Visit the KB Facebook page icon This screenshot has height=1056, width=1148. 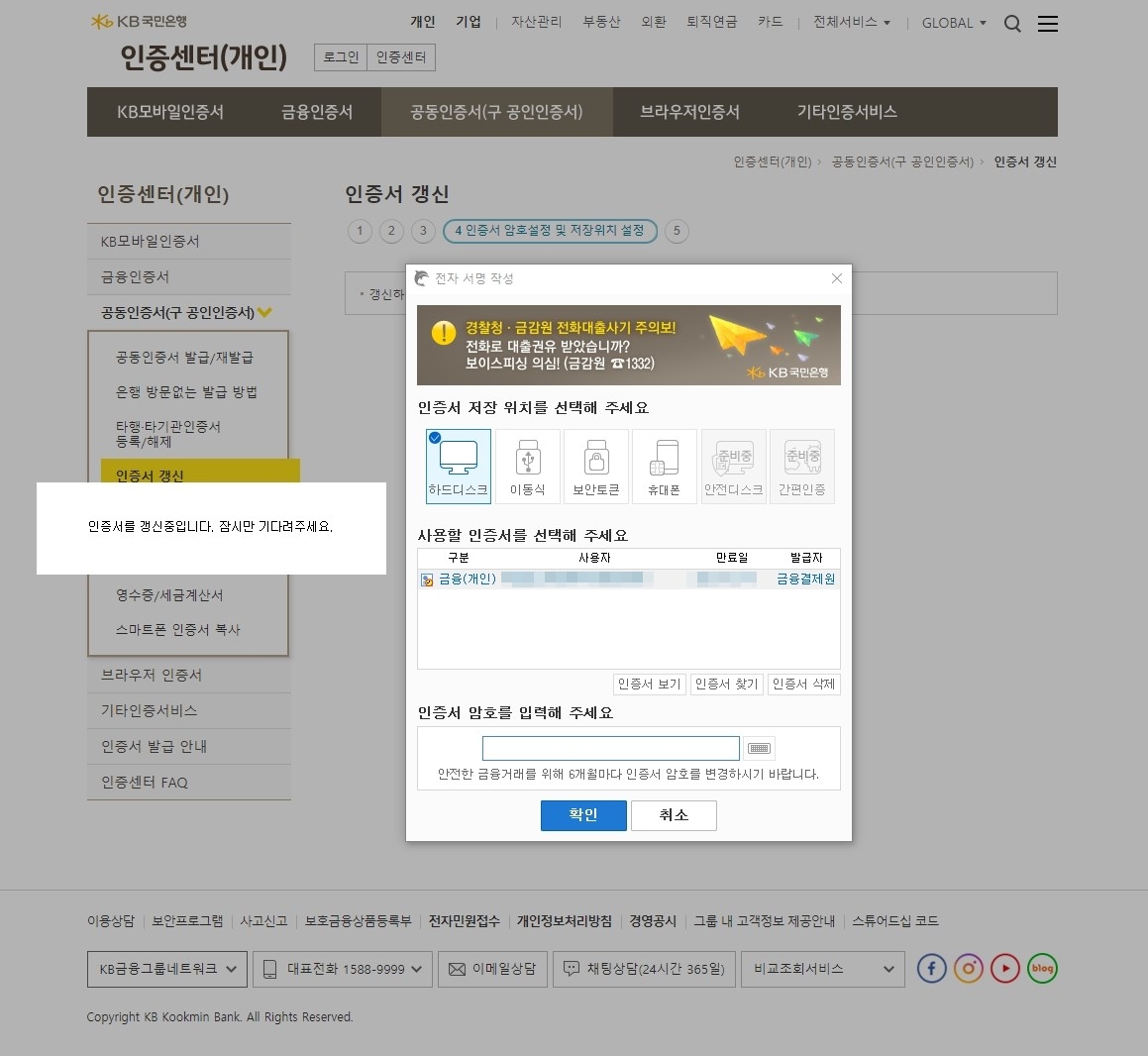click(x=932, y=969)
